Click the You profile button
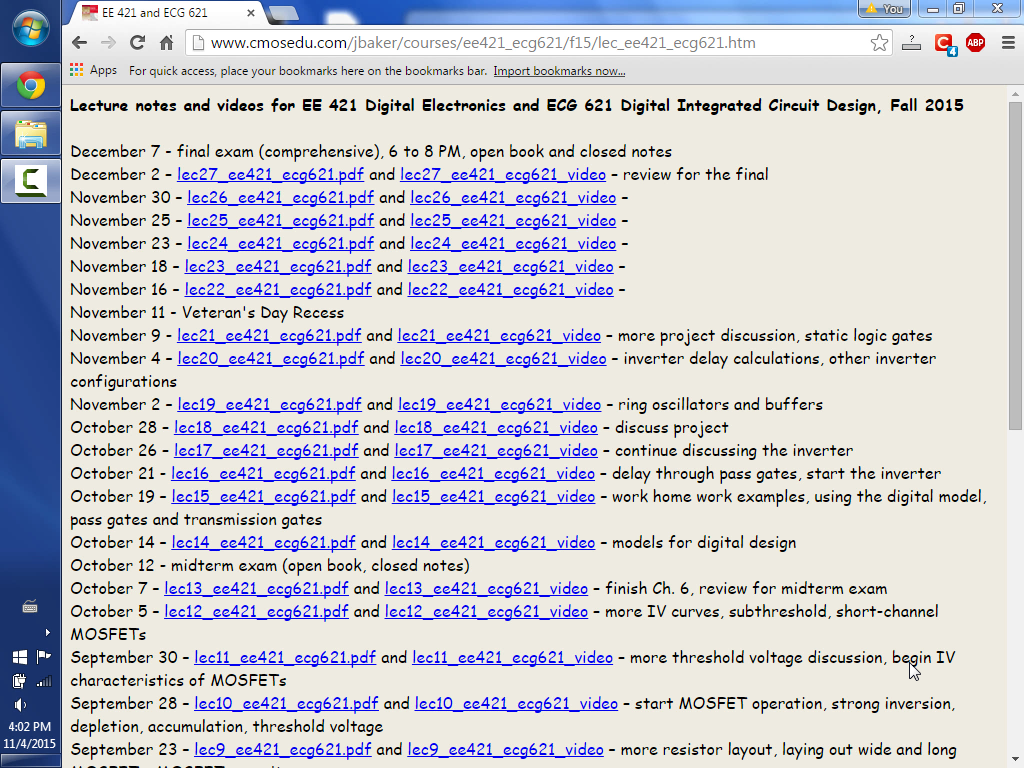The height and width of the screenshot is (768, 1024). [x=884, y=8]
